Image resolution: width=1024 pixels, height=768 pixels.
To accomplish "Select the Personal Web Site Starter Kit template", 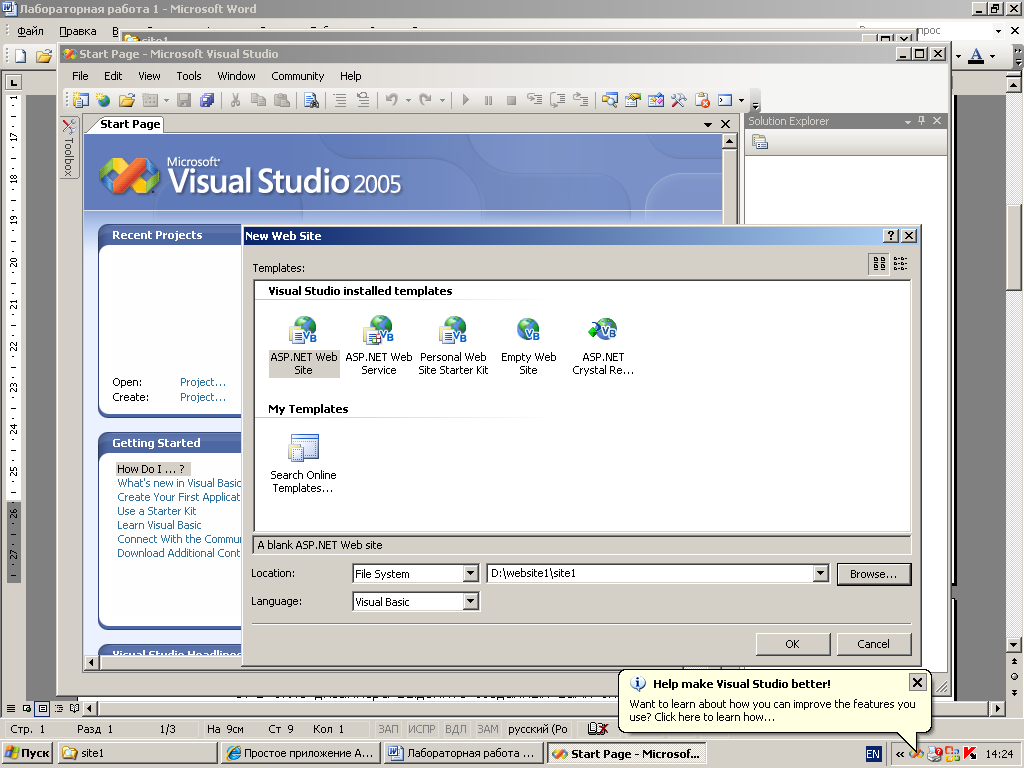I will click(x=453, y=346).
